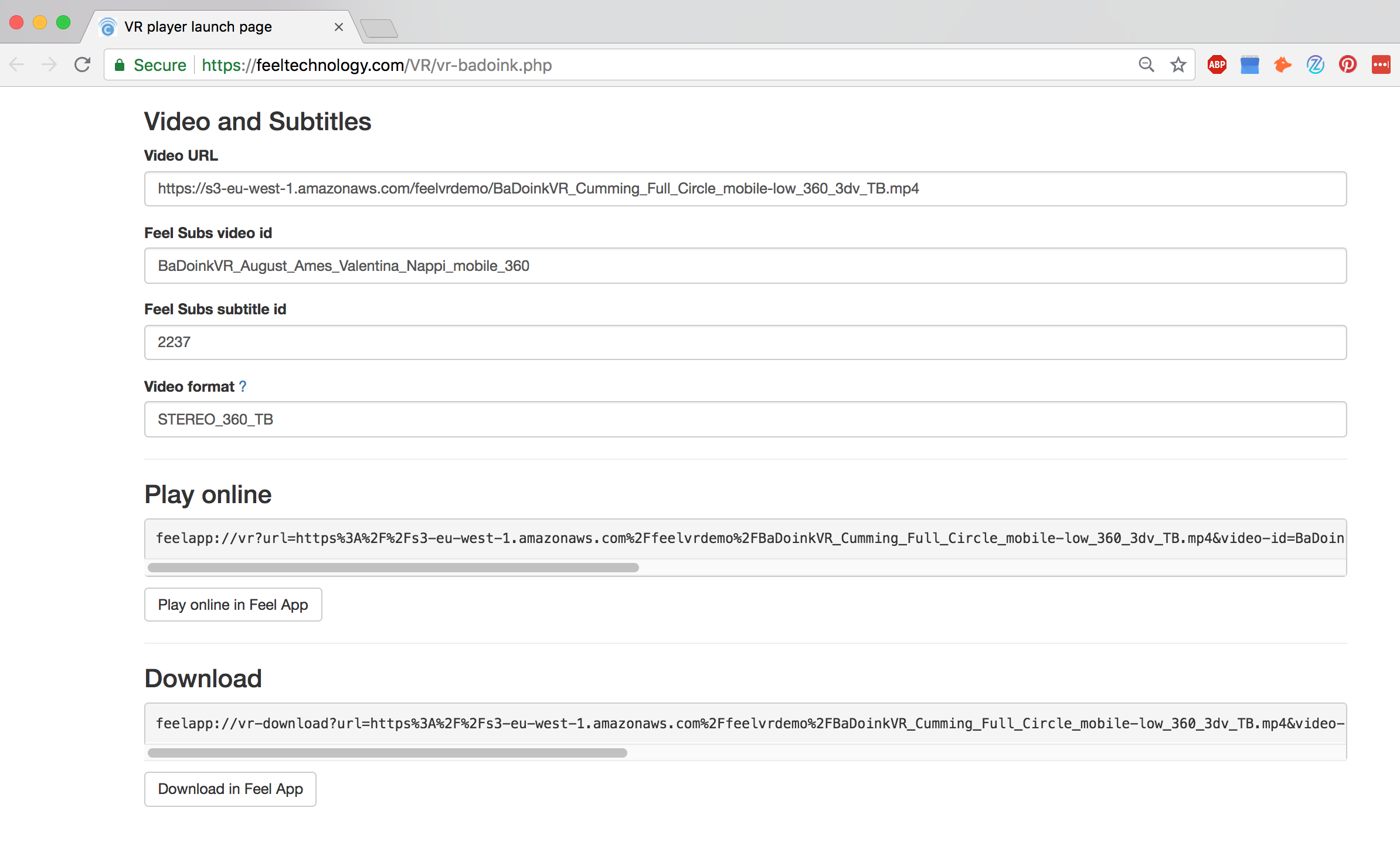
Task: Click the Feel Subs subtitle id field
Action: pyautogui.click(x=745, y=342)
